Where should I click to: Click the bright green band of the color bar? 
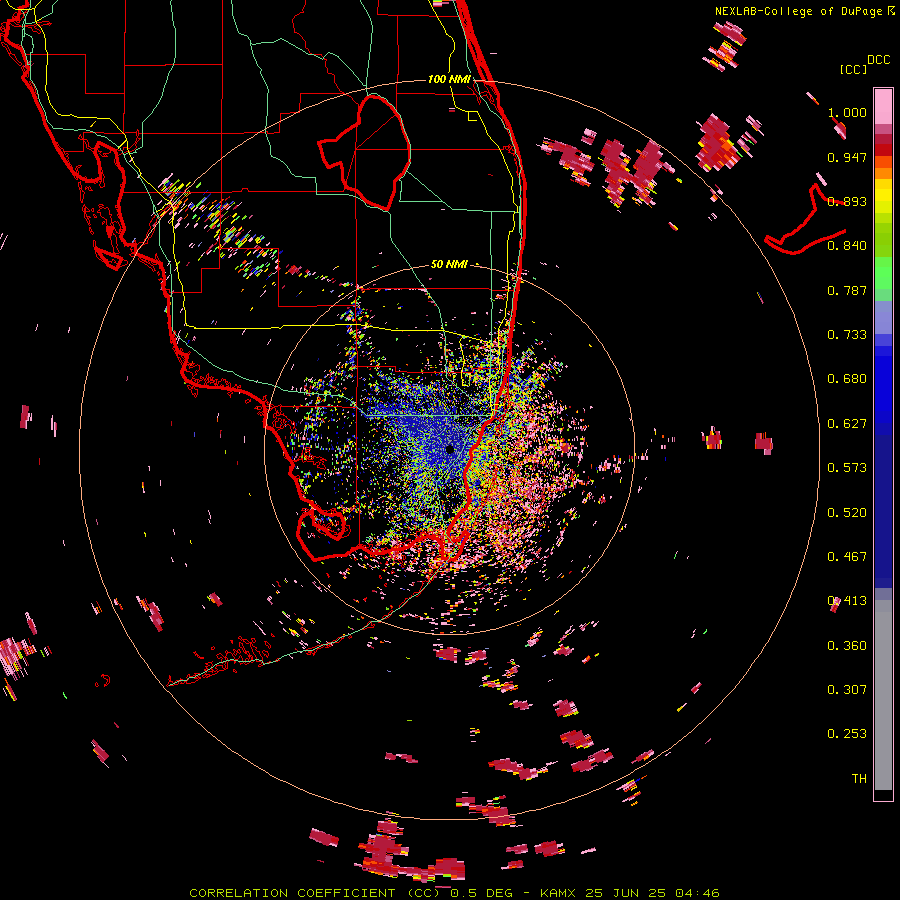click(x=883, y=273)
